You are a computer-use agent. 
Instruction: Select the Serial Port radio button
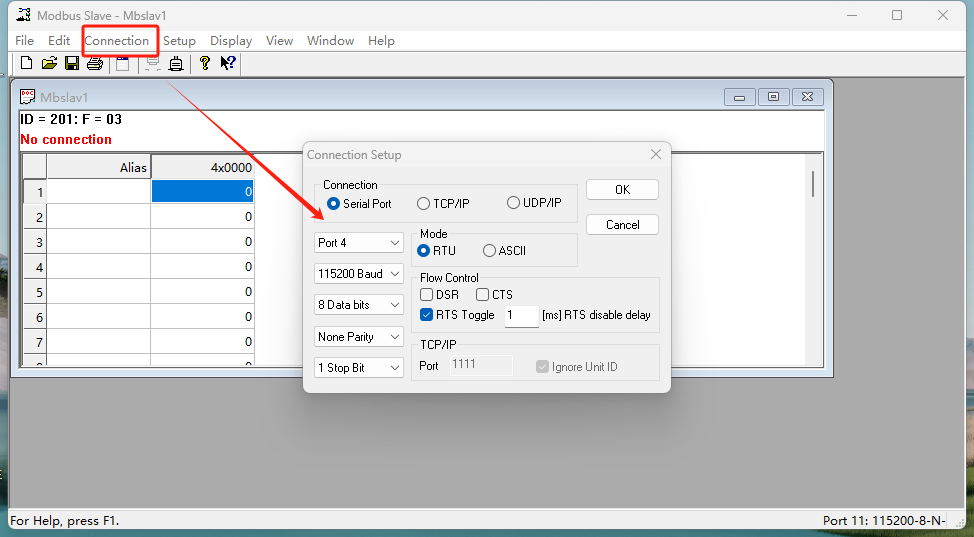334,203
